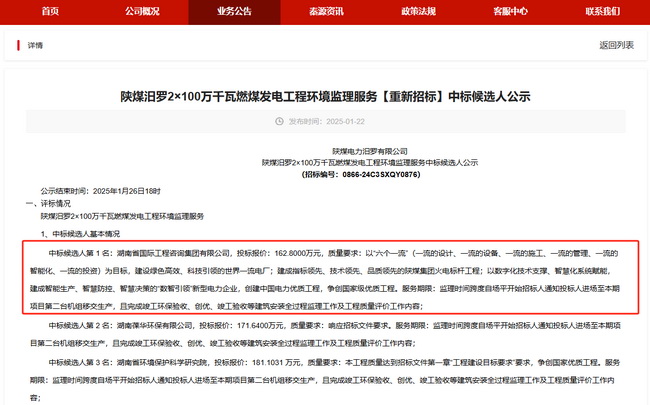This screenshot has width=650, height=405.
Task: Click the 详情 section label
Action: 35,45
